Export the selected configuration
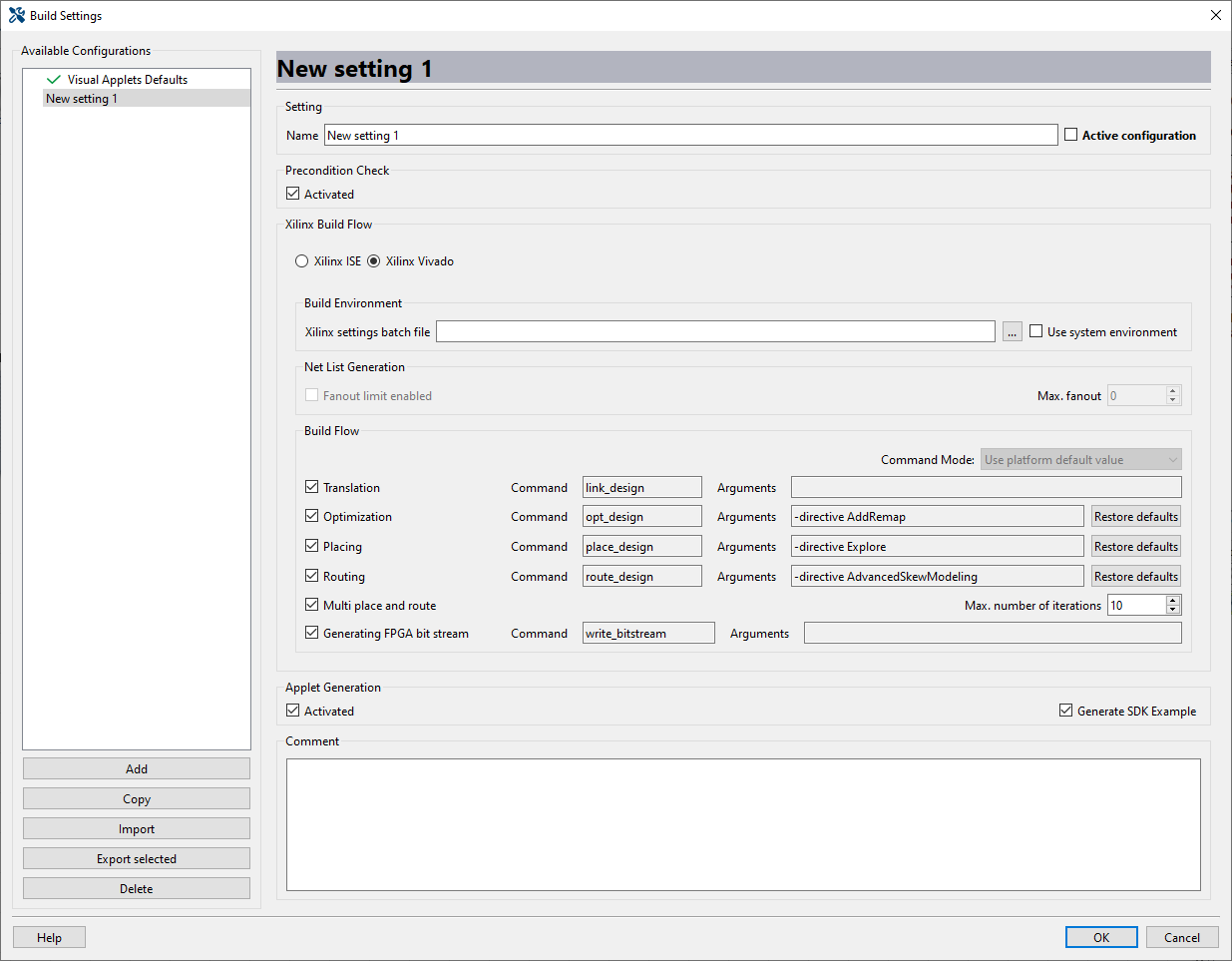1232x961 pixels. point(136,858)
